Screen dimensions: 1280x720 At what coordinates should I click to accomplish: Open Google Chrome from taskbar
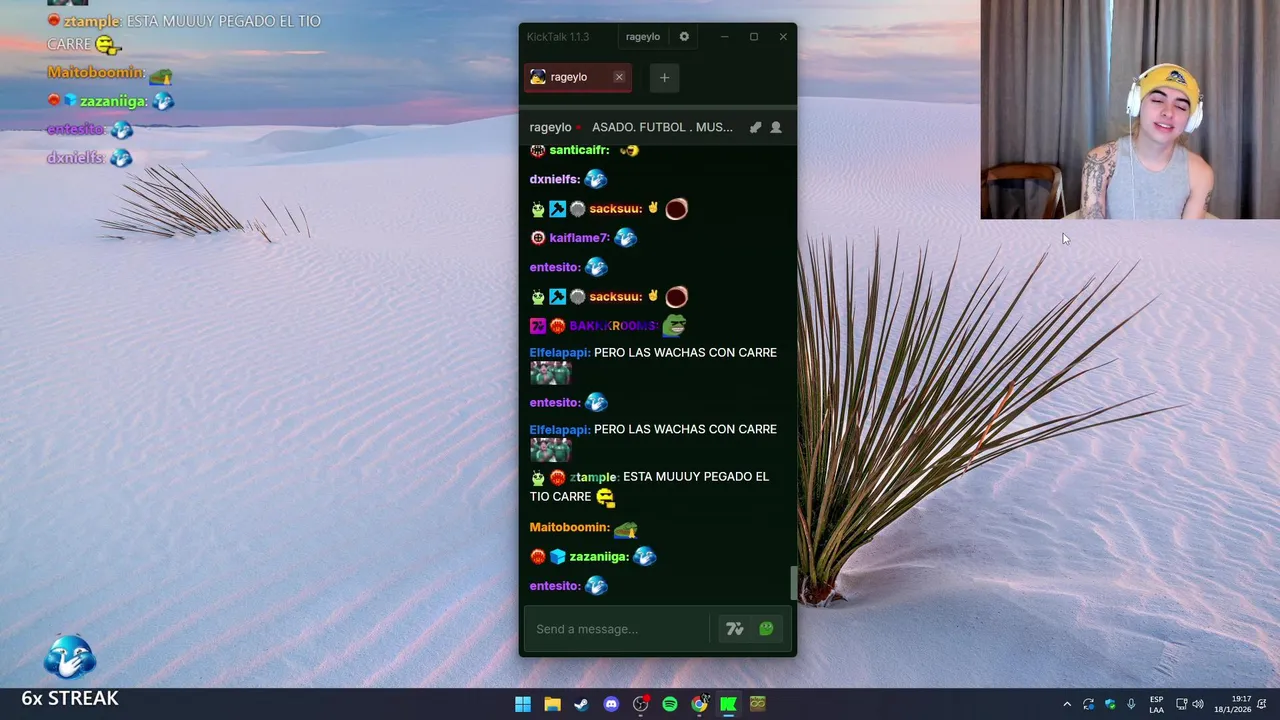[699, 704]
